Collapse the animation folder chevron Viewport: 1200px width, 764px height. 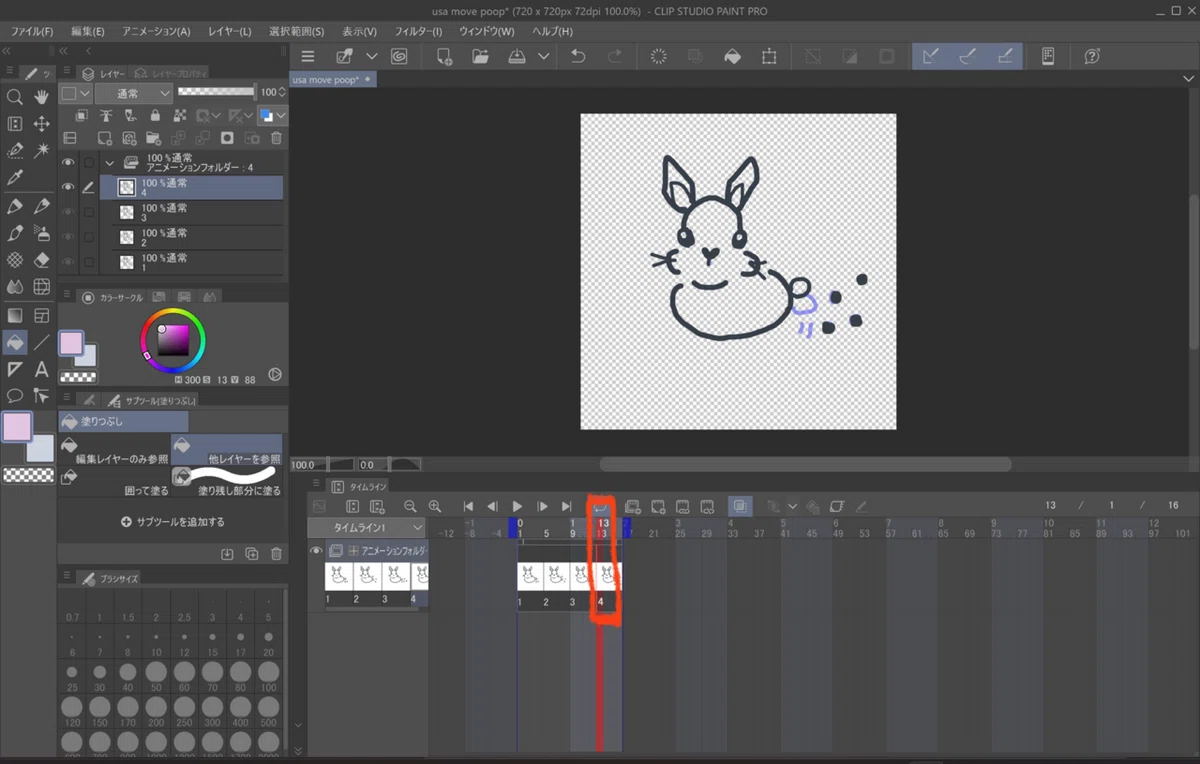click(x=109, y=162)
